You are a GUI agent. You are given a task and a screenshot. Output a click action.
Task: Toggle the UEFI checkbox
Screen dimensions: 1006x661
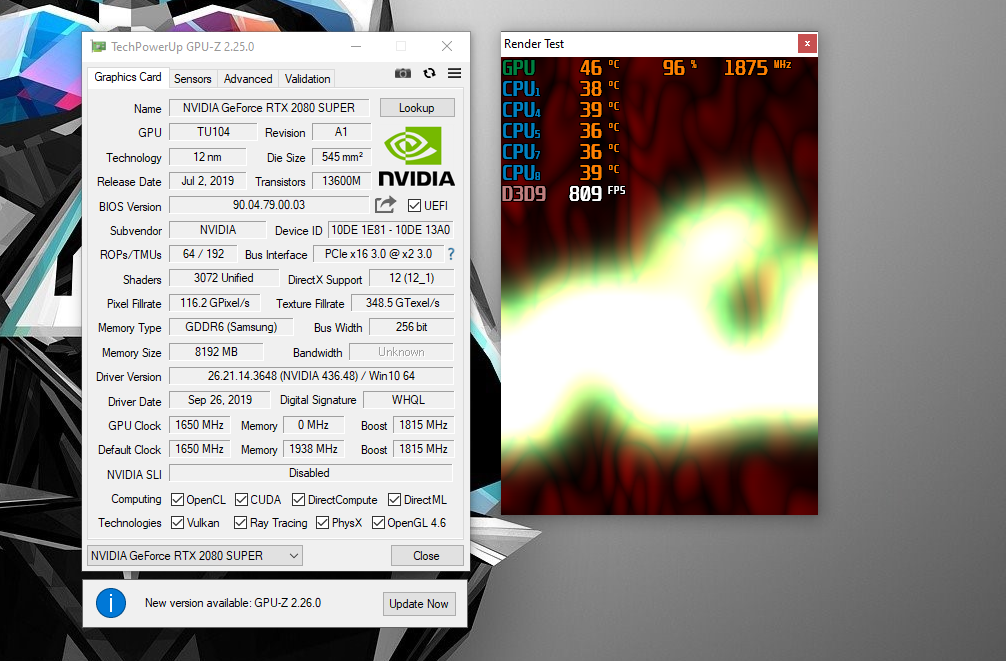[414, 205]
